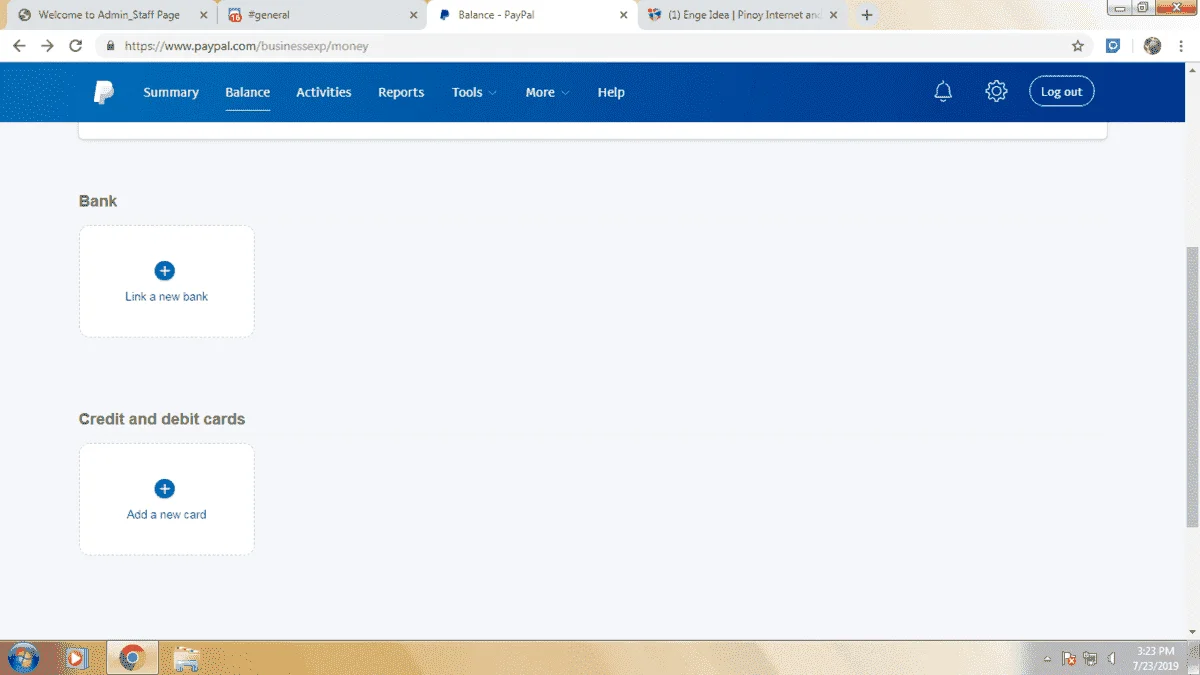Image resolution: width=1200 pixels, height=675 pixels.
Task: Open the settings gear icon
Action: tap(996, 92)
